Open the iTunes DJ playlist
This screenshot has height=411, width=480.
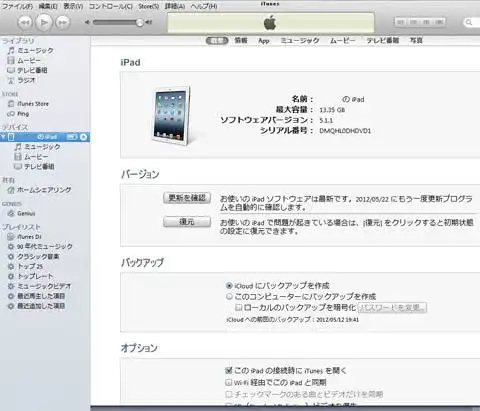coord(24,237)
